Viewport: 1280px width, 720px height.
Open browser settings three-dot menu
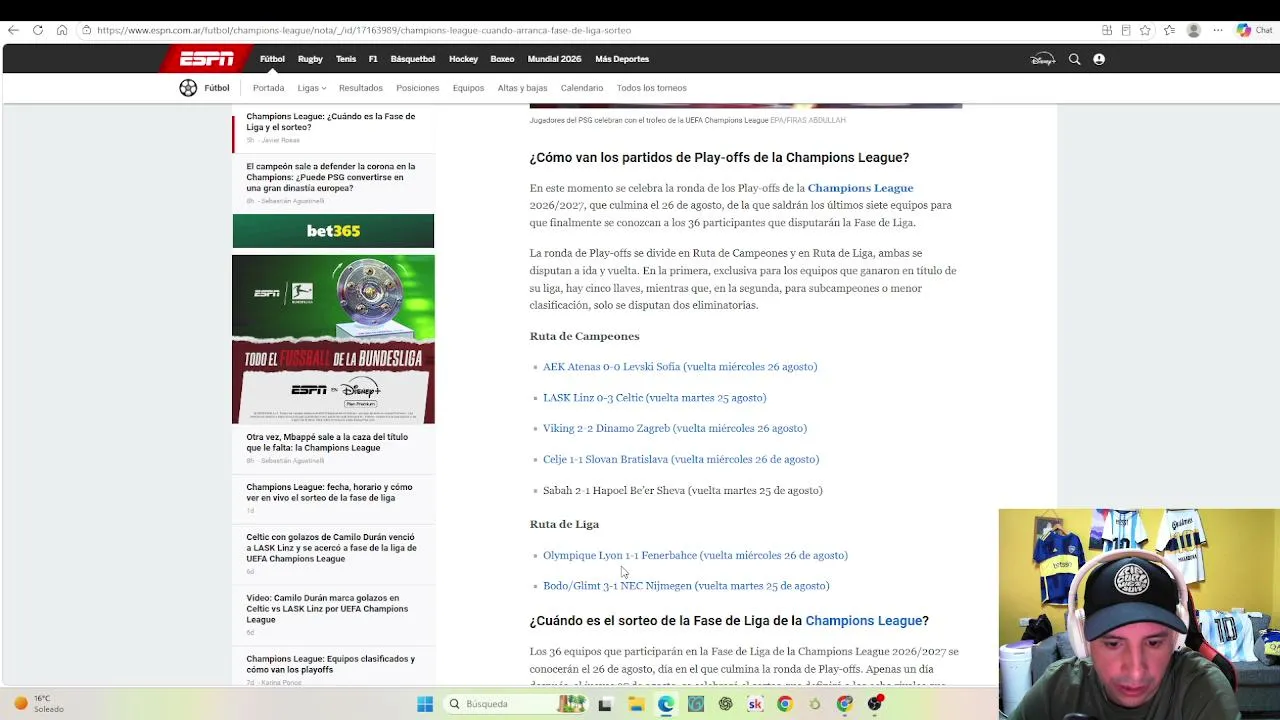click(1218, 30)
